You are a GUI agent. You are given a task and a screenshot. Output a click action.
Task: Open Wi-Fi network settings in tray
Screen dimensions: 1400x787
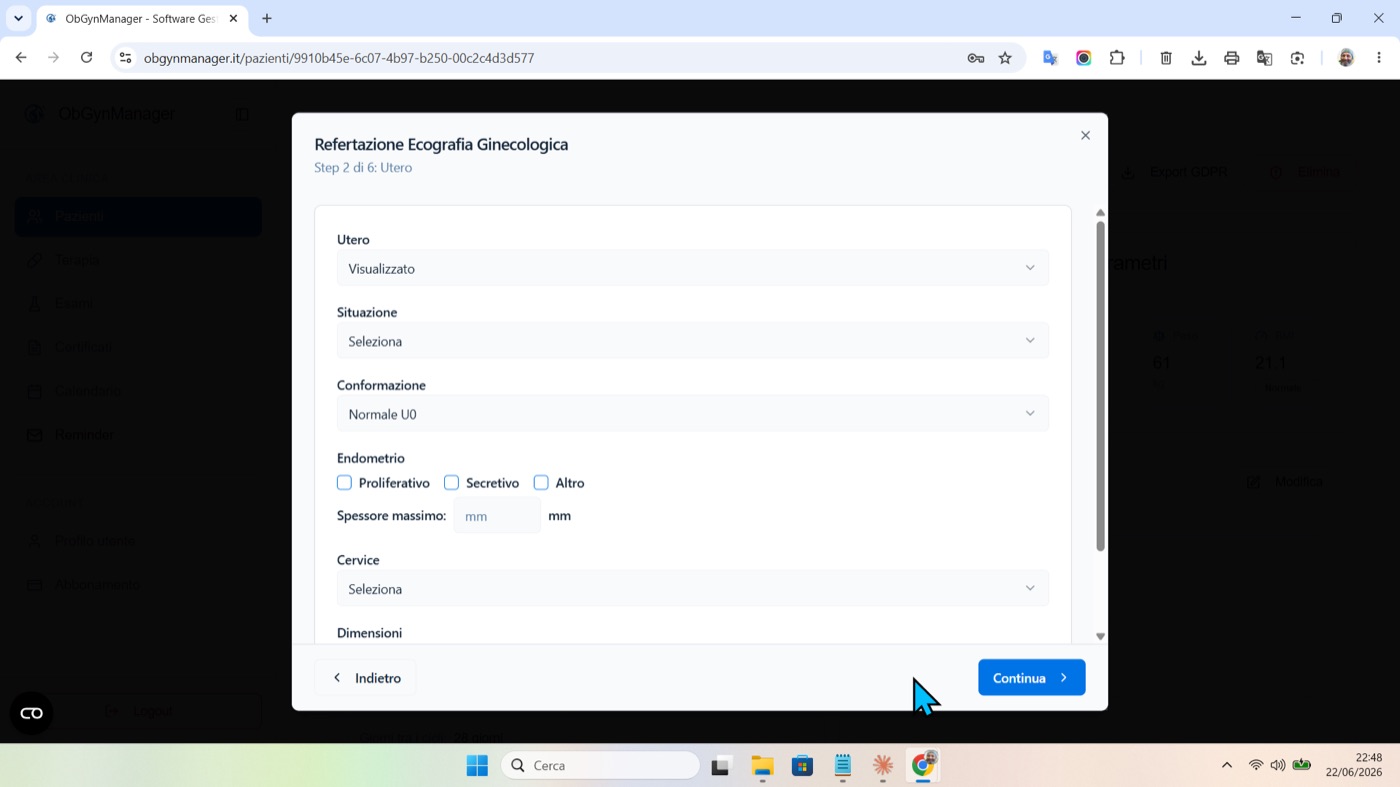pos(1256,766)
